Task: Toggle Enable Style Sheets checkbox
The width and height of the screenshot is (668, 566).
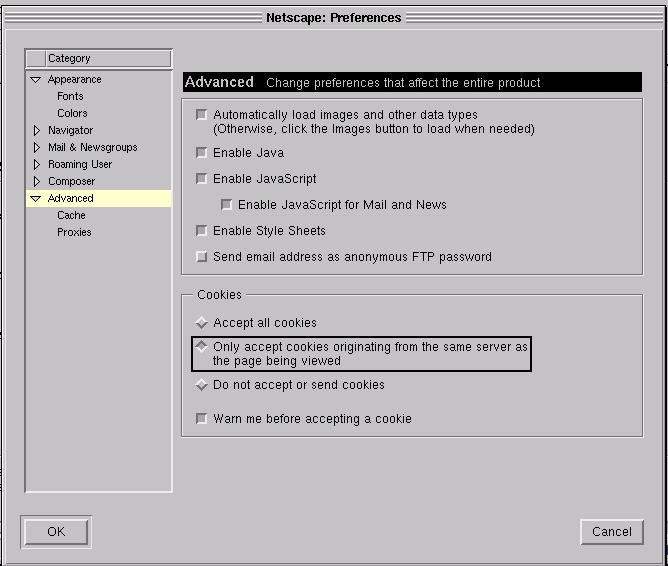Action: (x=202, y=231)
